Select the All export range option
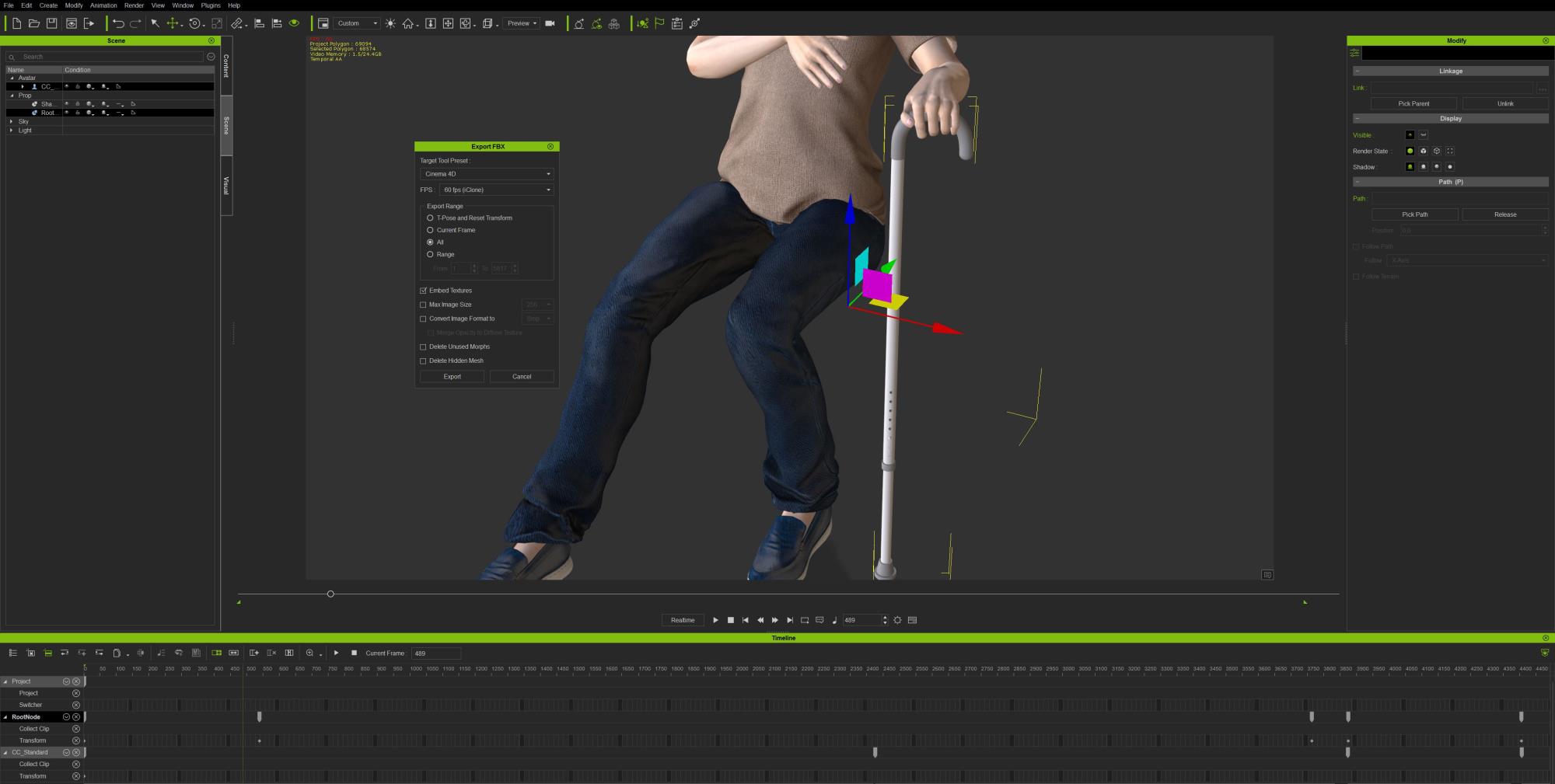Image resolution: width=1555 pixels, height=784 pixels. 430,242
